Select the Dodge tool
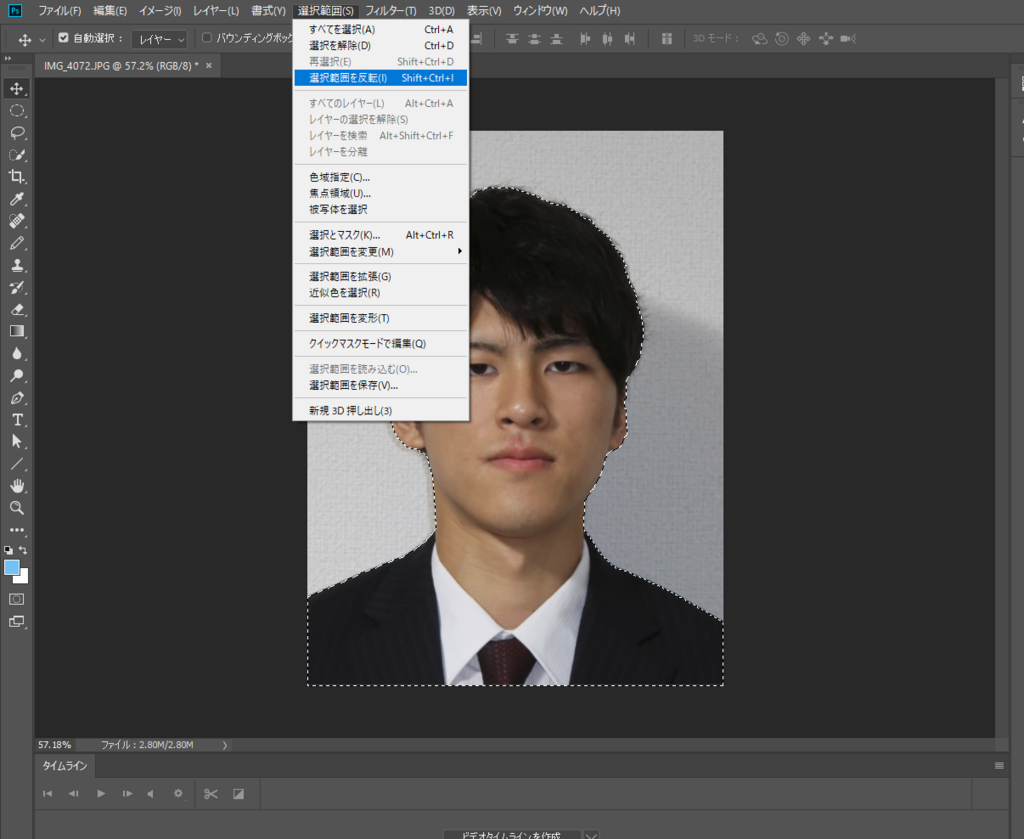Viewport: 1024px width, 839px height. [17, 375]
